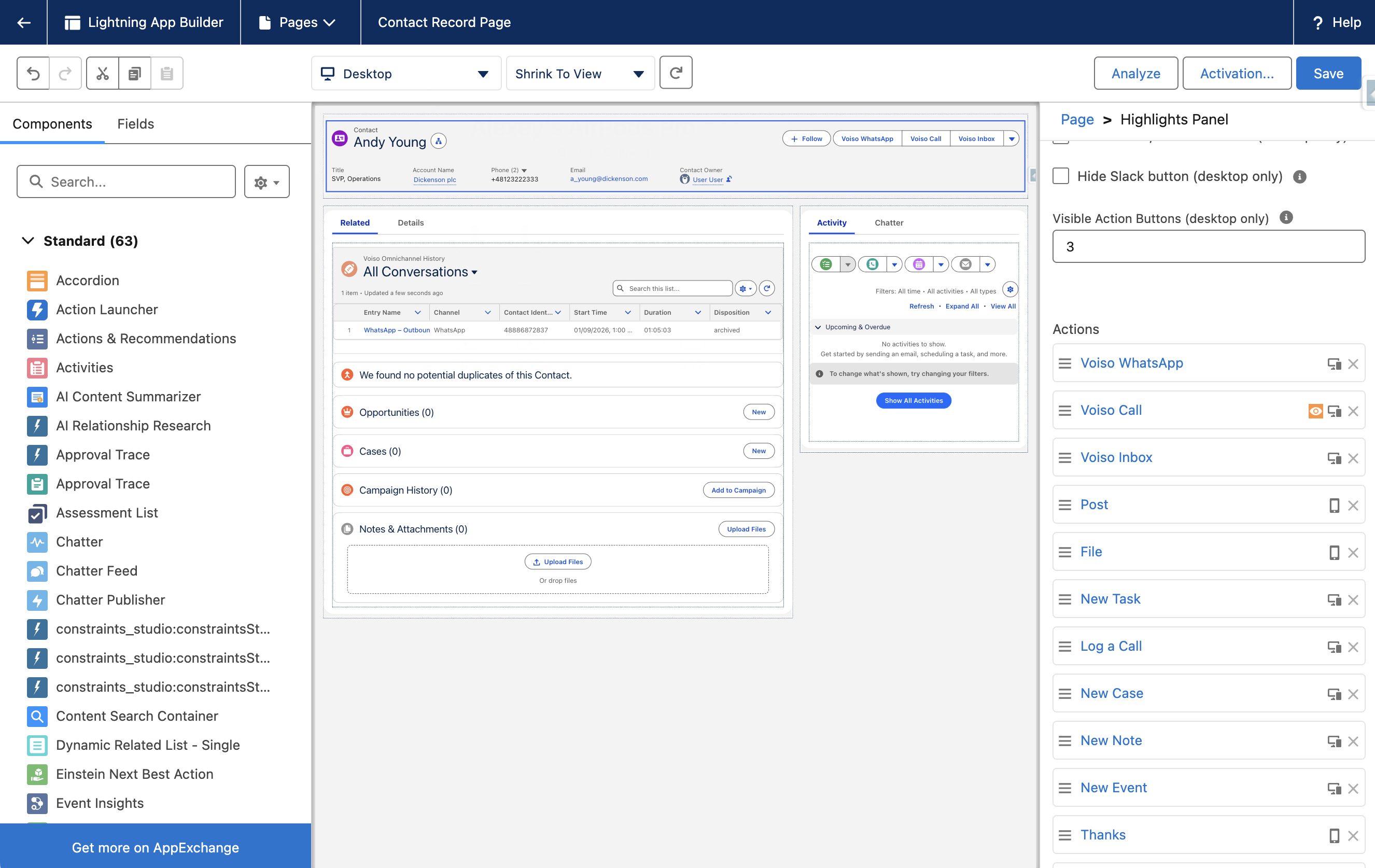Open the Activity filter settings gear
This screenshot has height=868, width=1375.
1010,289
